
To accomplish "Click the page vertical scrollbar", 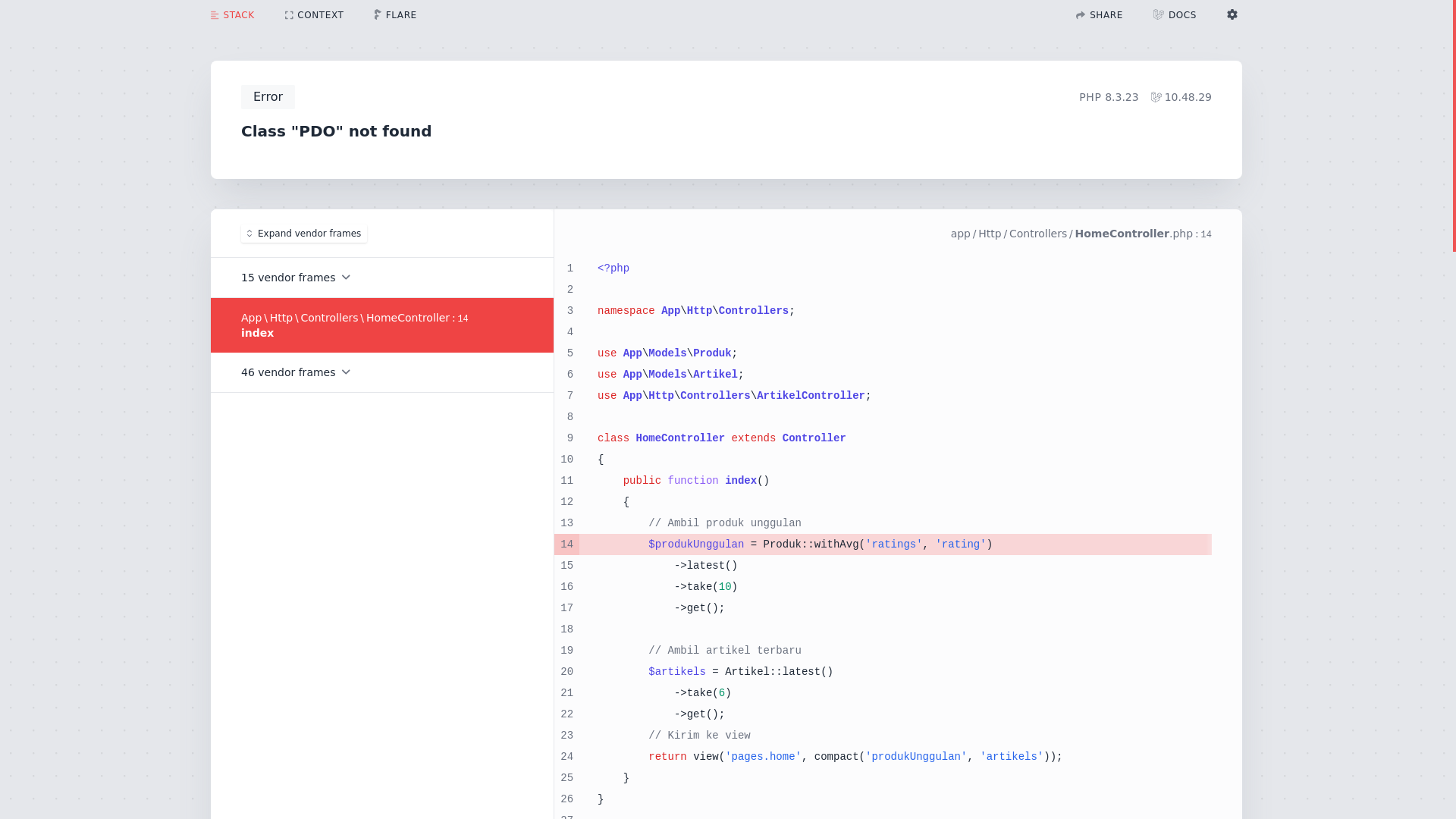I will (x=1454, y=126).
